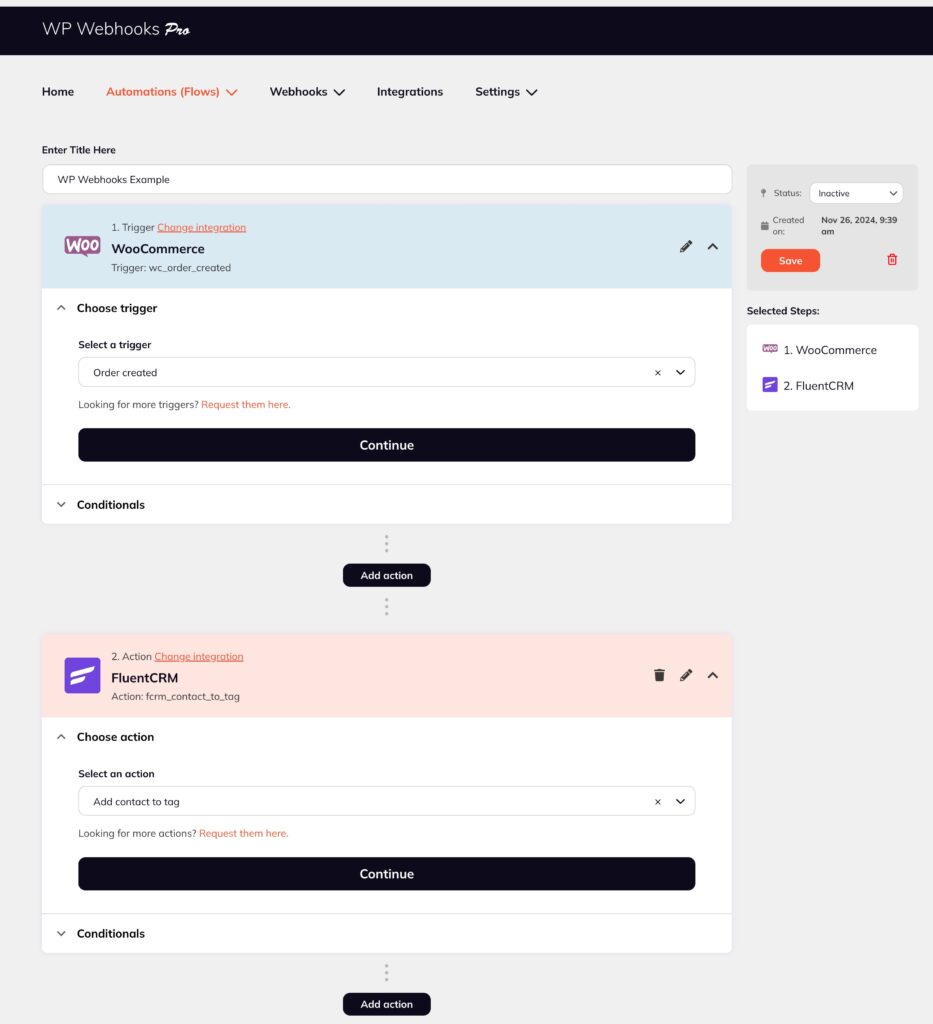This screenshot has height=1024, width=933.
Task: Click Change integration link for the trigger
Action: 201,227
